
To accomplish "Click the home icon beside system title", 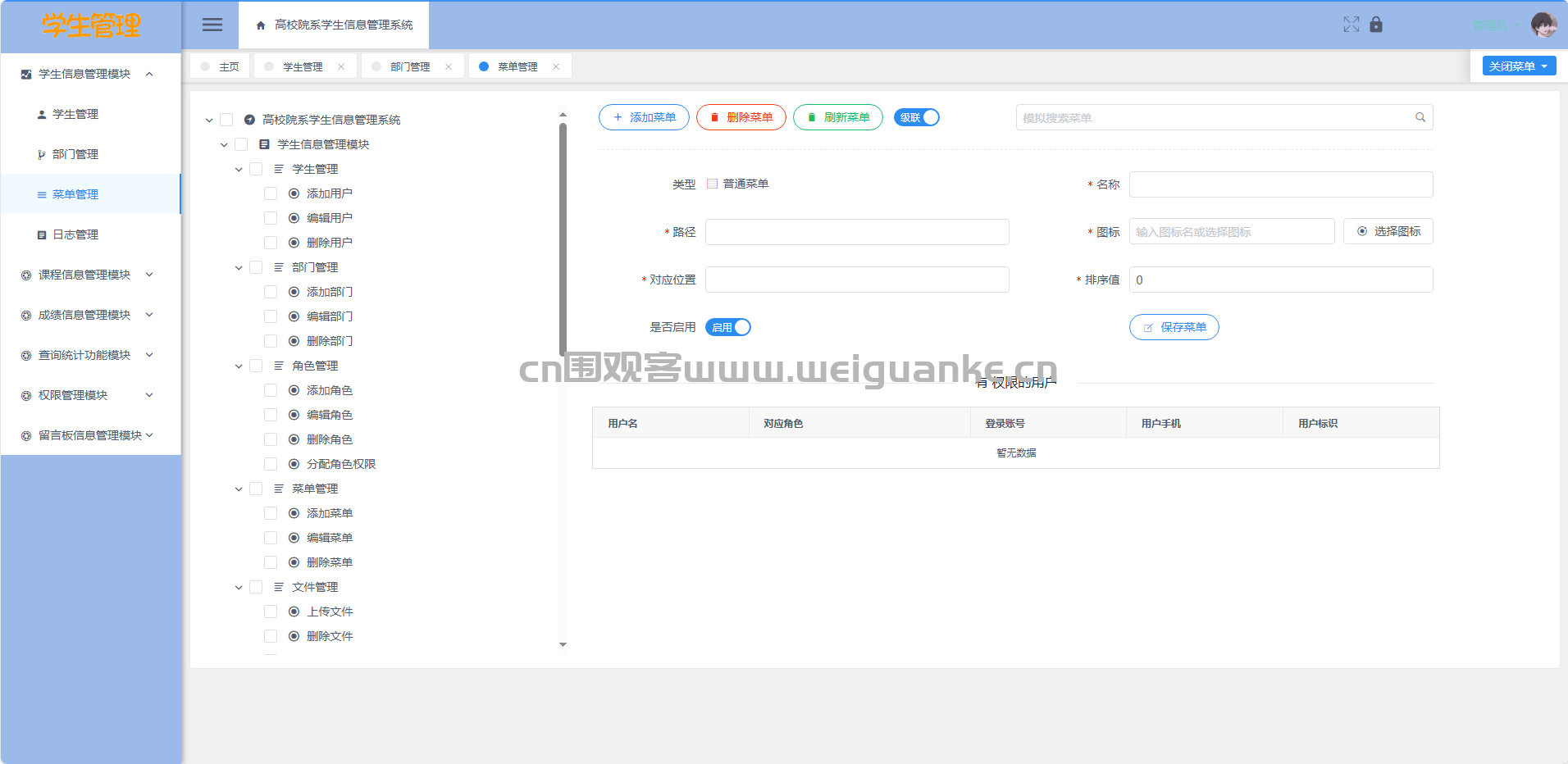I will tap(261, 25).
